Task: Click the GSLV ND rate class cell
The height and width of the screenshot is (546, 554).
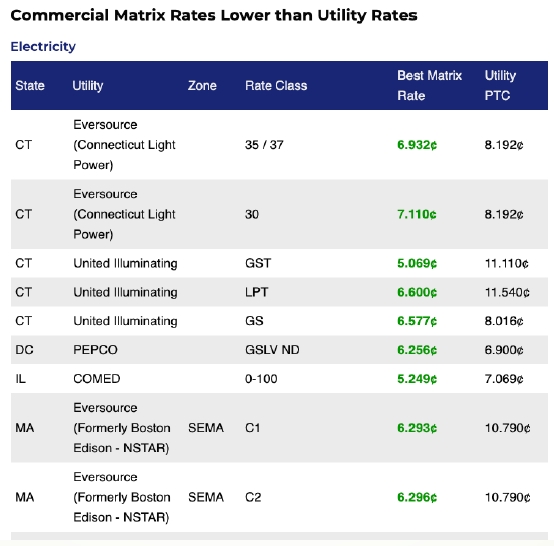Action: click(x=272, y=350)
